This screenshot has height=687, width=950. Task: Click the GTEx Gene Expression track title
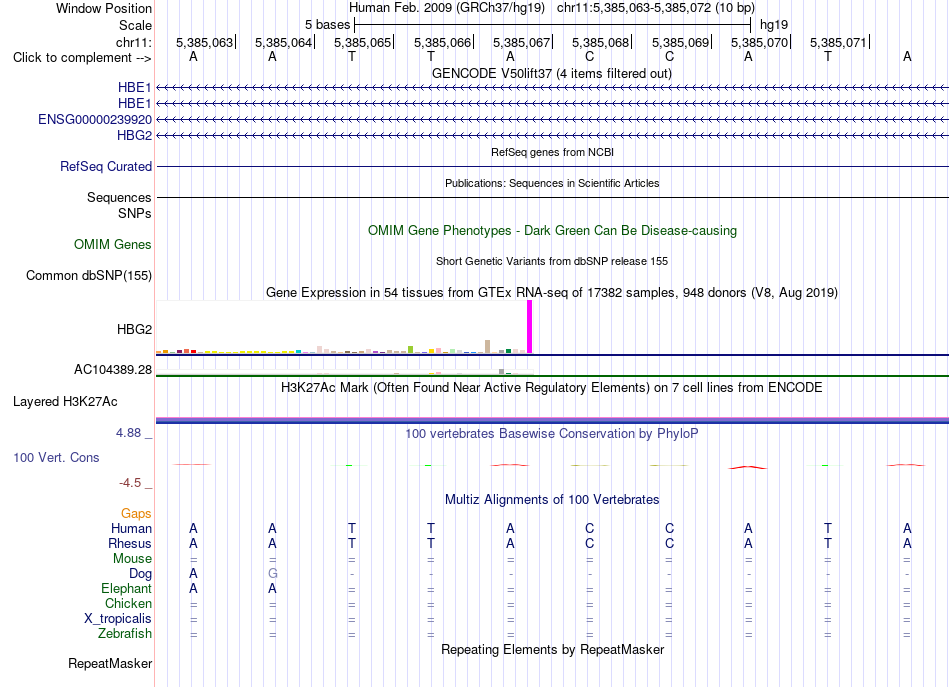(552, 293)
